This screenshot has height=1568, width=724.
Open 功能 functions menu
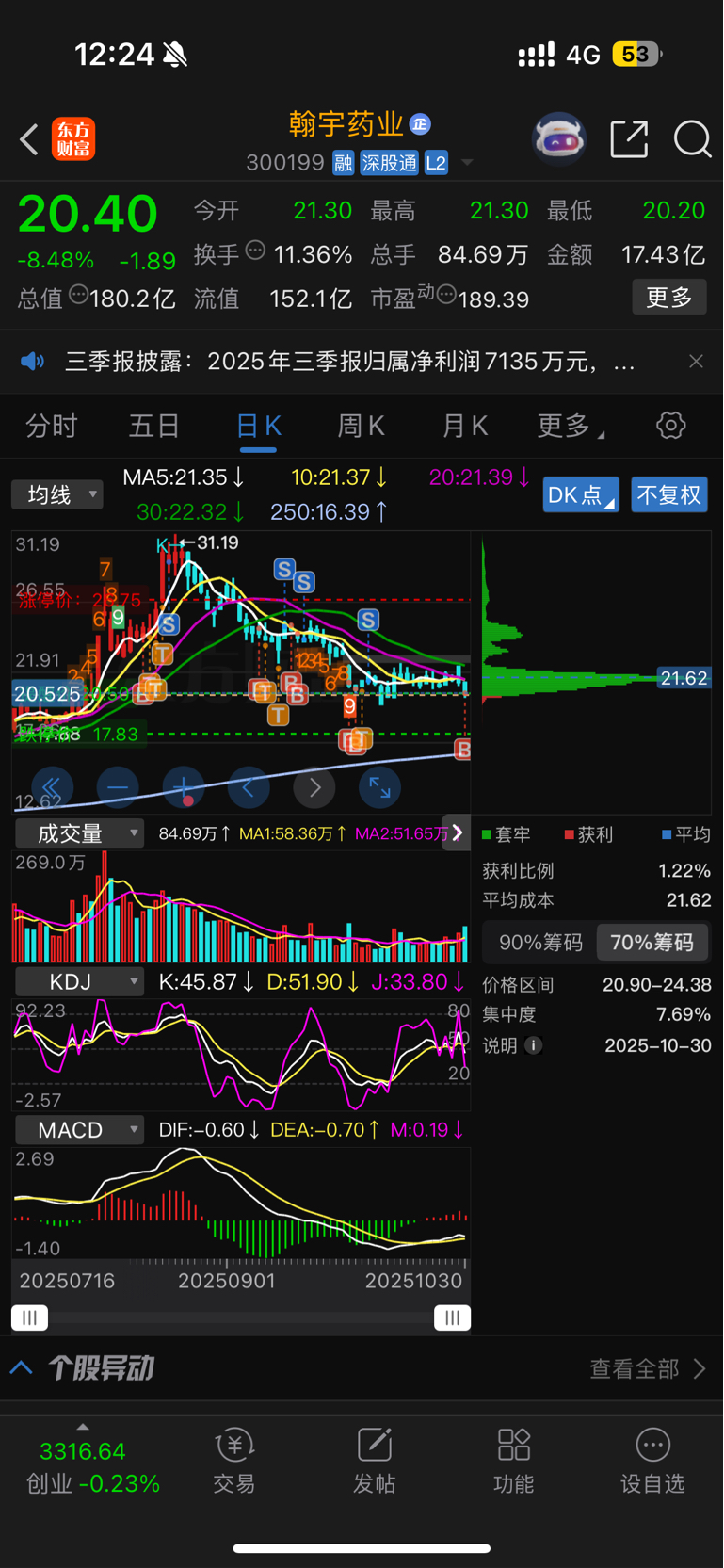pyautogui.click(x=513, y=1462)
